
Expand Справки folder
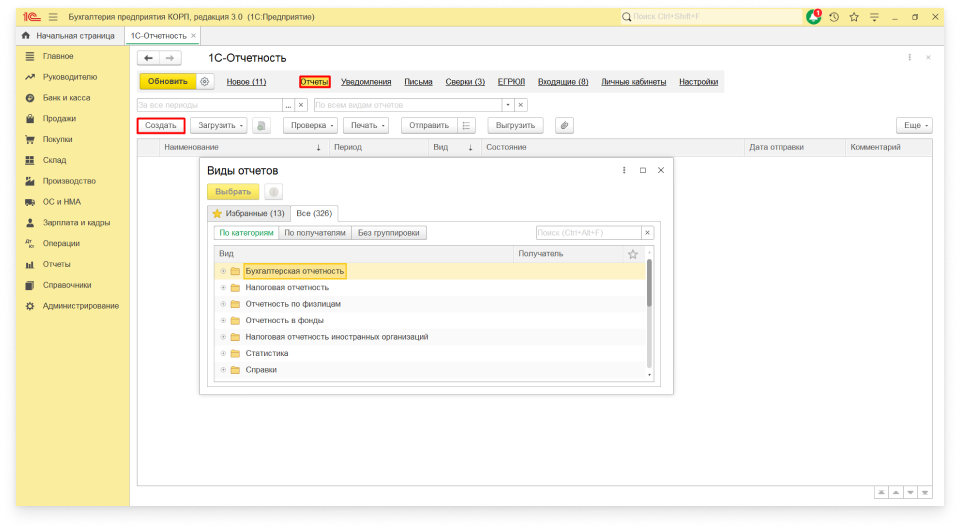pos(223,370)
